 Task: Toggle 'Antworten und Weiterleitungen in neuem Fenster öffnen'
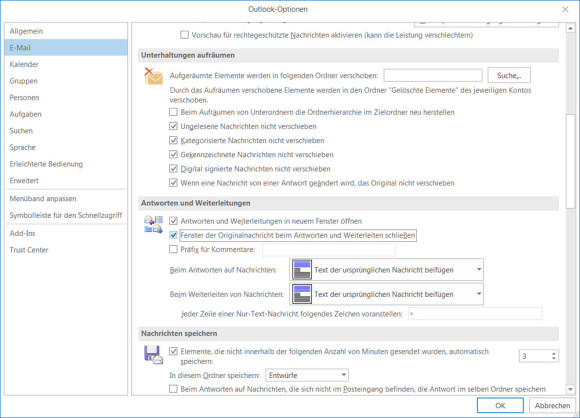[173, 221]
